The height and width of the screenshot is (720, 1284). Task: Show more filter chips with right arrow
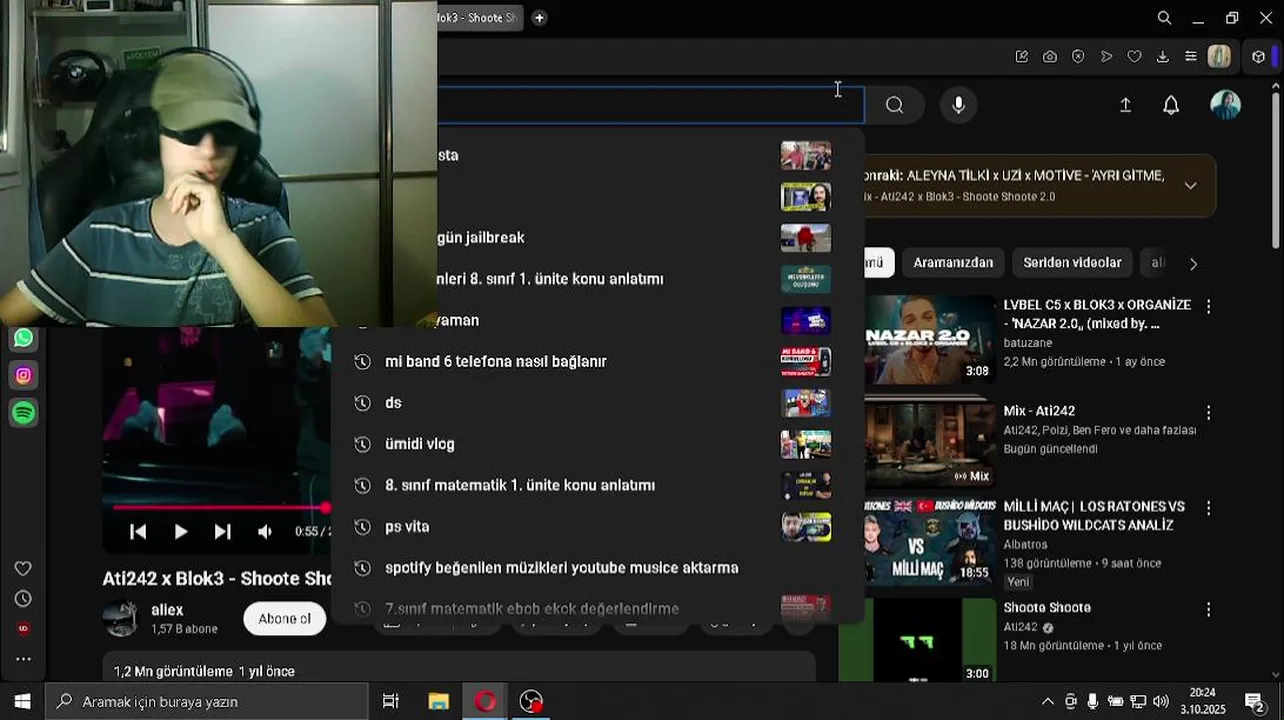(x=1193, y=263)
